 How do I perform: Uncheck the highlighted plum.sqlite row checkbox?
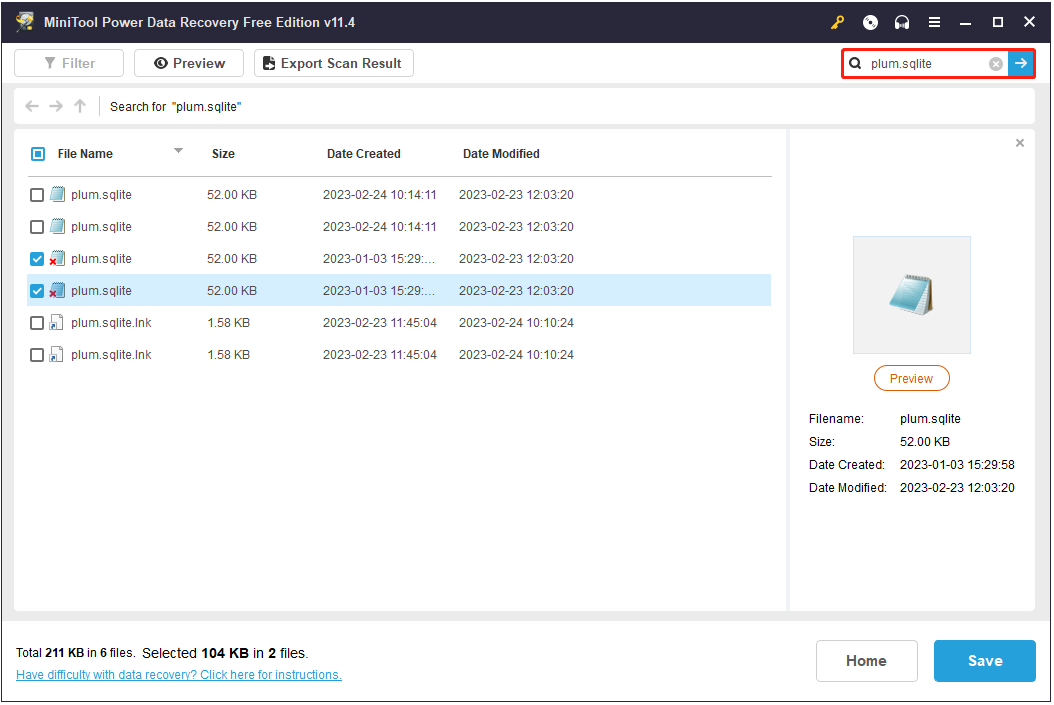[x=37, y=291]
